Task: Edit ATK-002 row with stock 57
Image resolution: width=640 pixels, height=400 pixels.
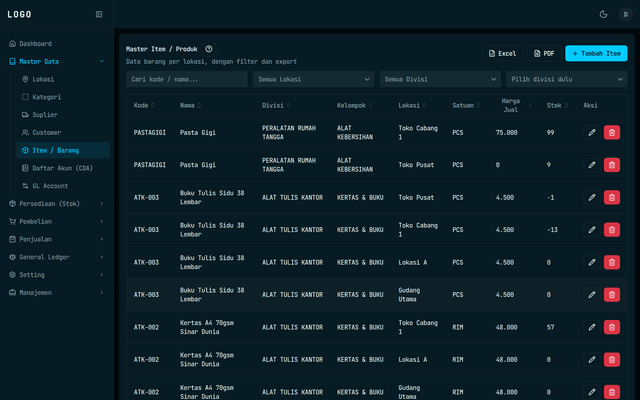Action: tap(592, 327)
